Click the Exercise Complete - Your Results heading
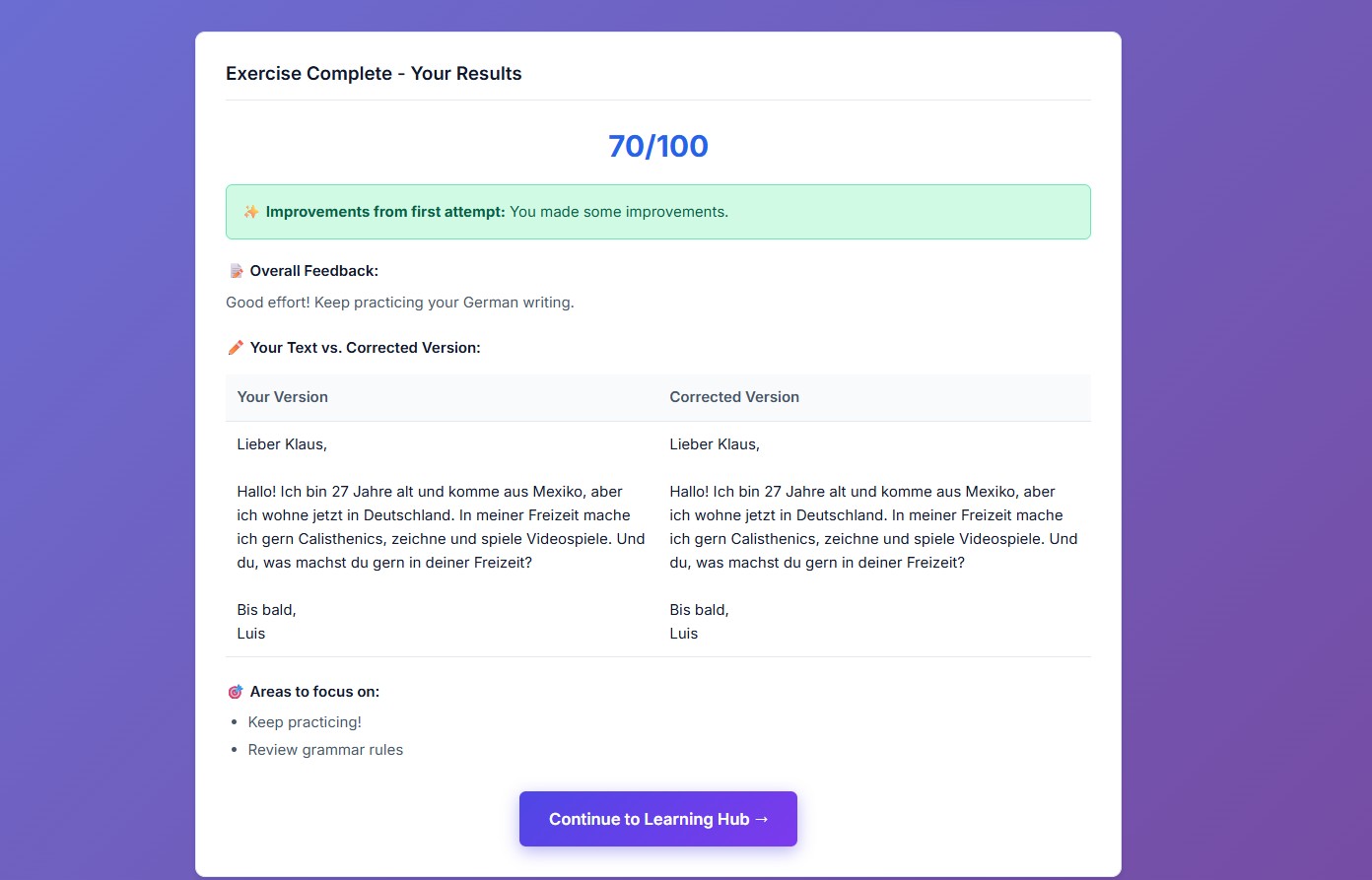This screenshot has width=1372, height=880. point(374,73)
